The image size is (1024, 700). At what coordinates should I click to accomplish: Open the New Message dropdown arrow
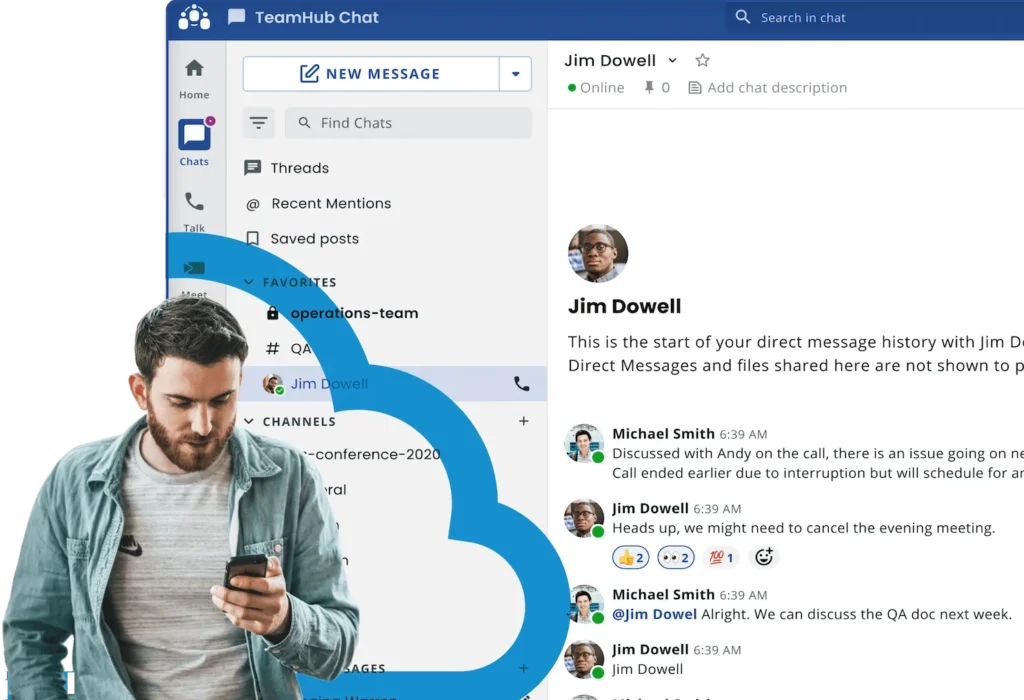[516, 74]
